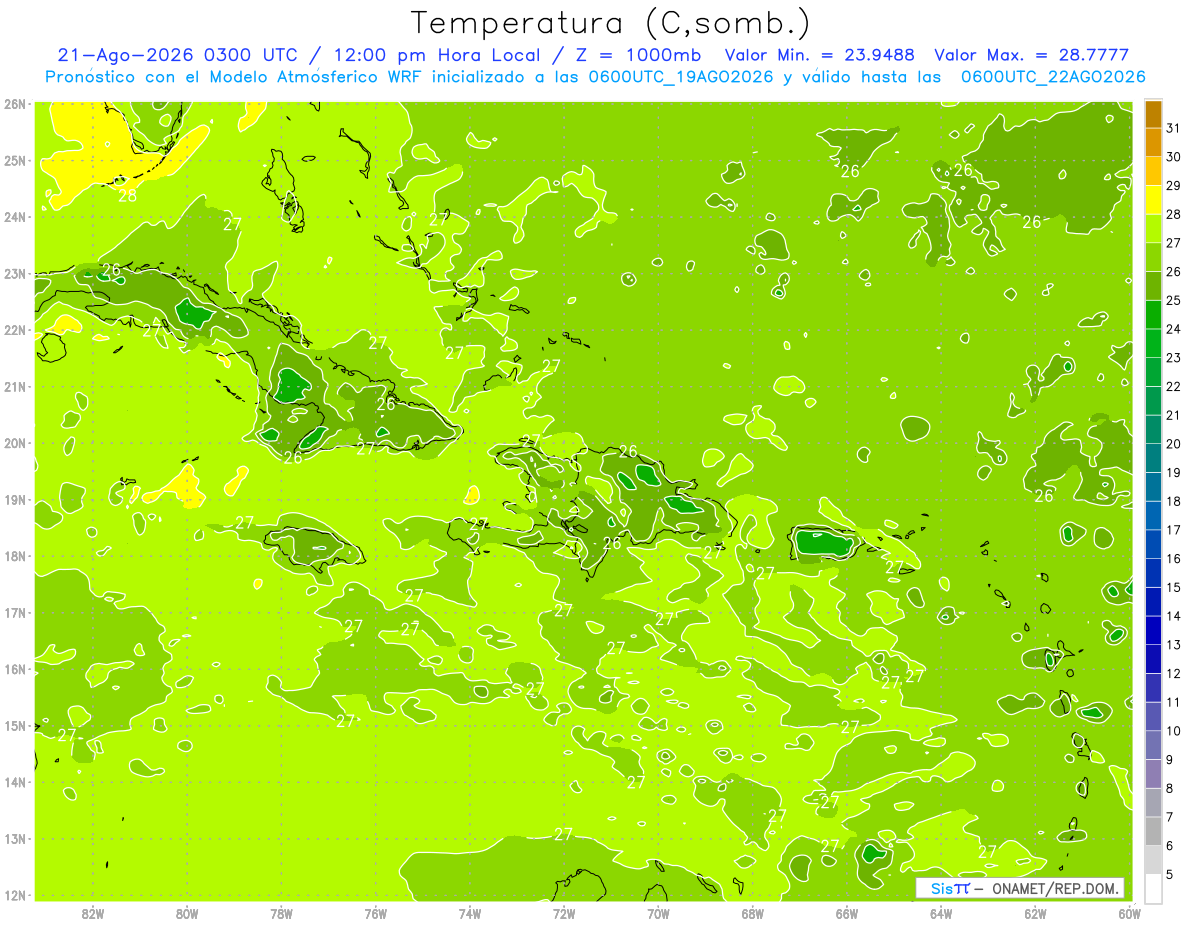The image size is (1200, 927).
Task: Click the island of Jamaica on the map
Action: point(315,549)
